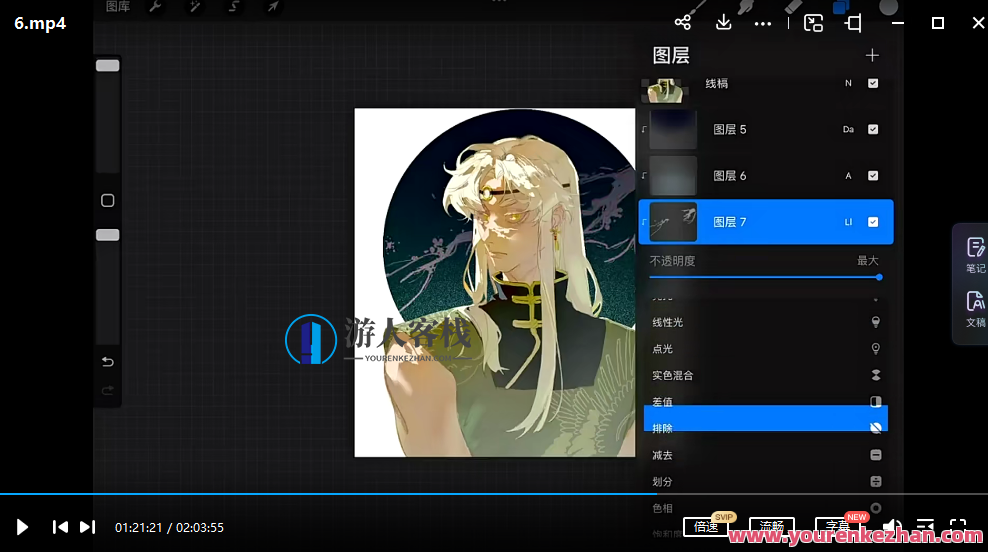The width and height of the screenshot is (988, 552).
Task: Click the picture-in-picture mini player icon
Action: pos(813,23)
